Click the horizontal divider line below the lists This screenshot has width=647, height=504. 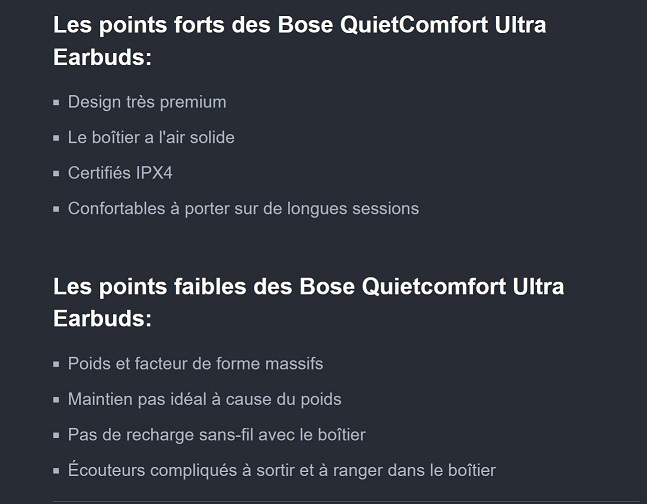pyautogui.click(x=345, y=501)
